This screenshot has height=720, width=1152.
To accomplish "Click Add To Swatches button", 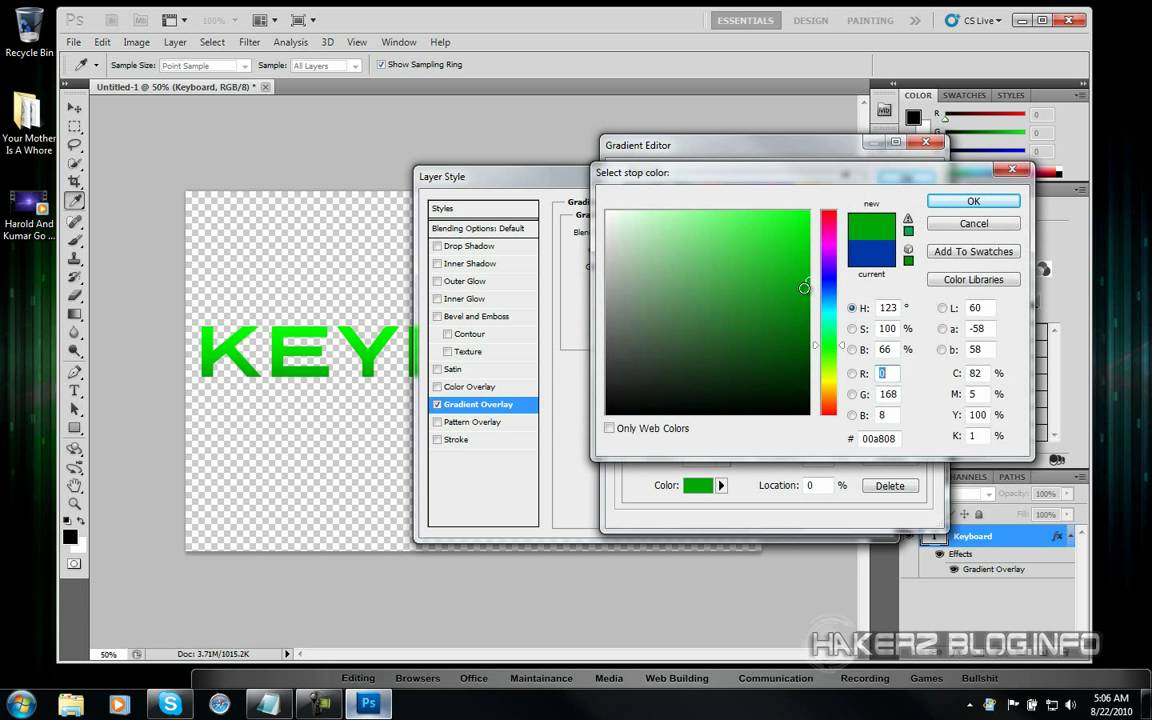I will pos(973,251).
